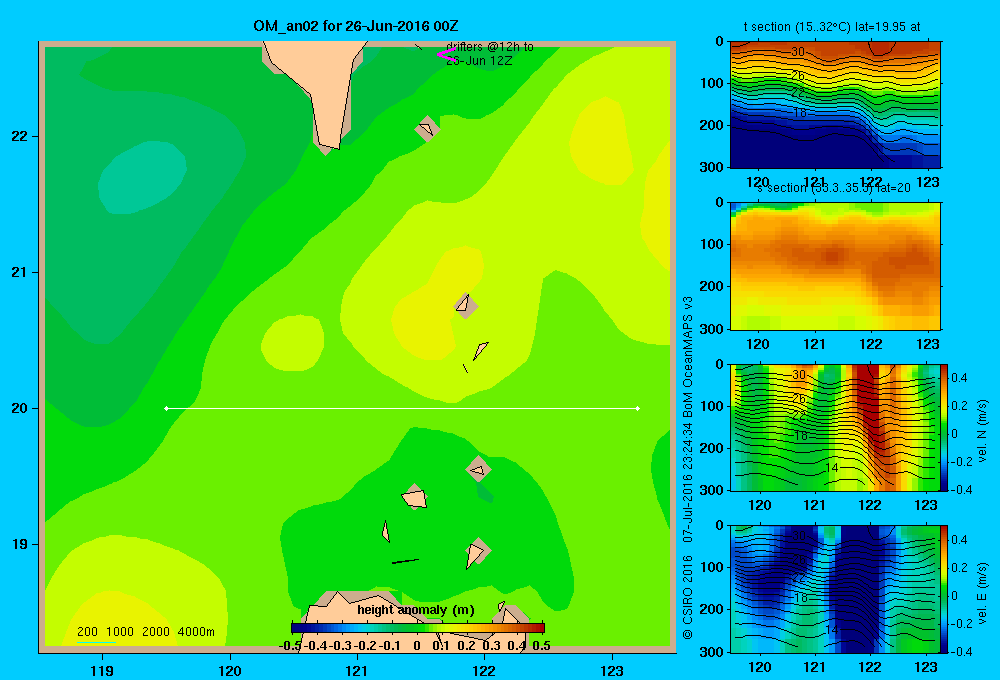Select the left endpoint of the white transect line
The width and height of the screenshot is (1000, 680).
click(x=166, y=408)
